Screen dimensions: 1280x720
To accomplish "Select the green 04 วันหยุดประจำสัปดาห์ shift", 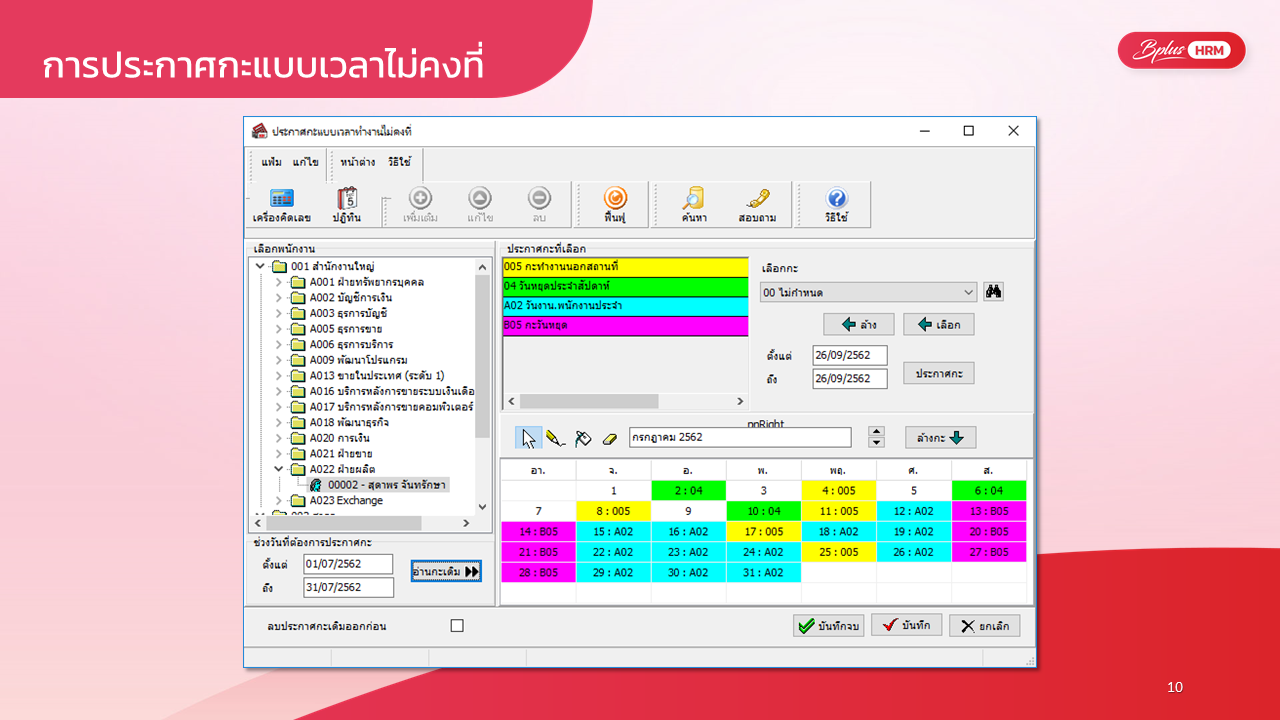I will pos(625,287).
